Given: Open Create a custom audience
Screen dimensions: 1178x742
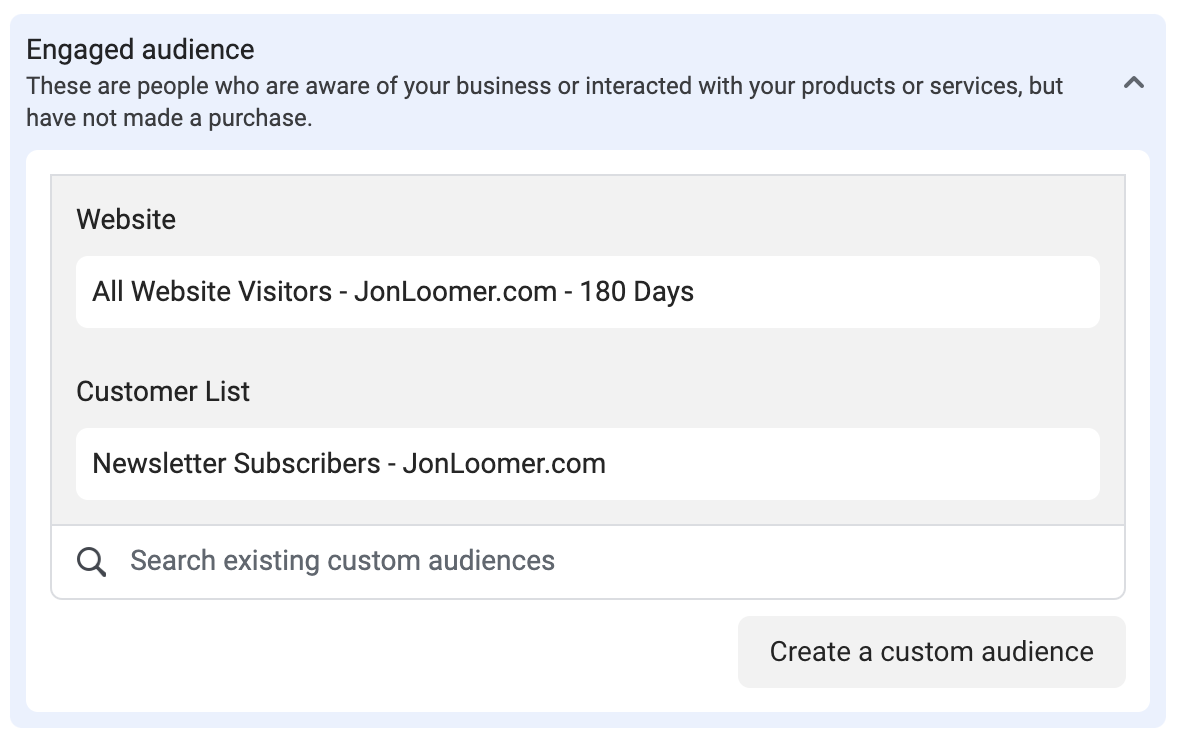Looking at the screenshot, I should coord(932,652).
